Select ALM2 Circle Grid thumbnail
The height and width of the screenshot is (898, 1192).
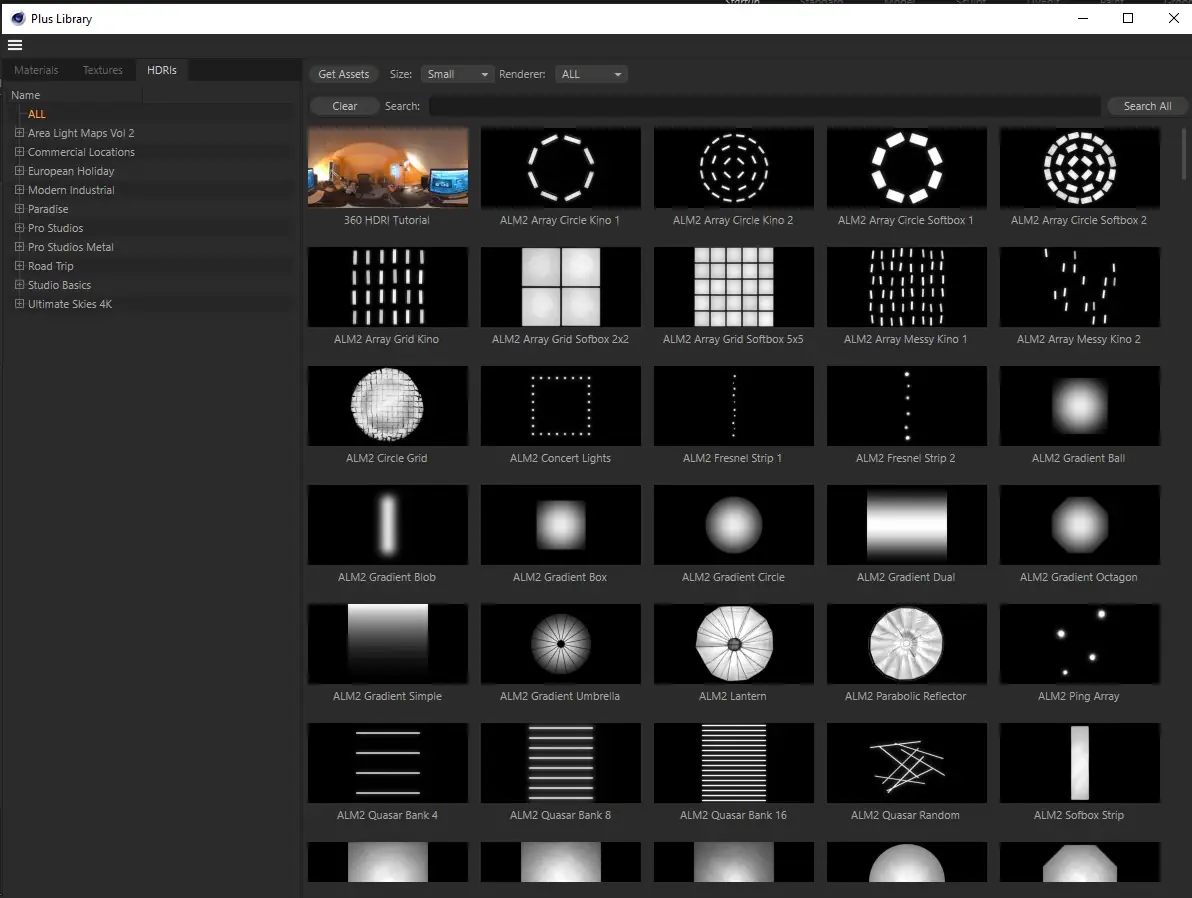pos(388,406)
